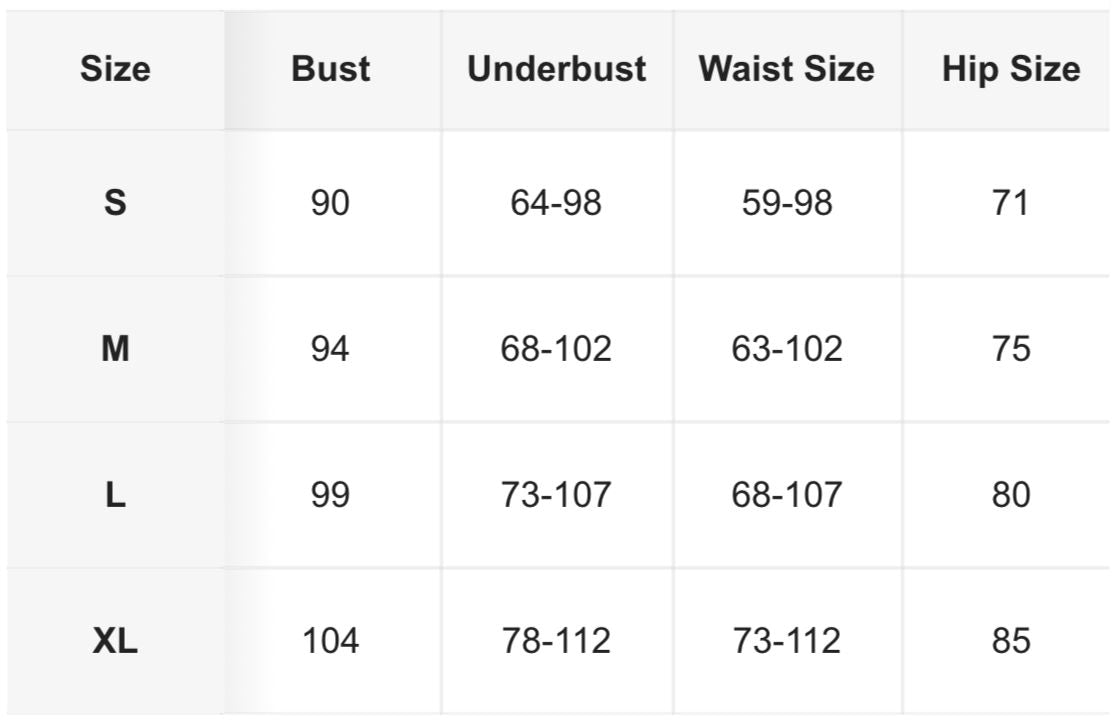This screenshot has width=1112, height=721.
Task: Click bust value 90 for size S
Action: 331,203
